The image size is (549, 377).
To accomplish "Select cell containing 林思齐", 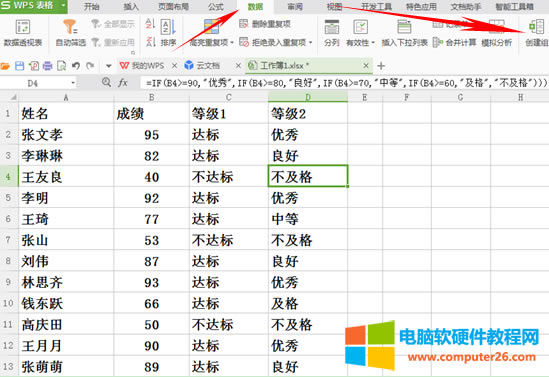I will click(x=66, y=282).
